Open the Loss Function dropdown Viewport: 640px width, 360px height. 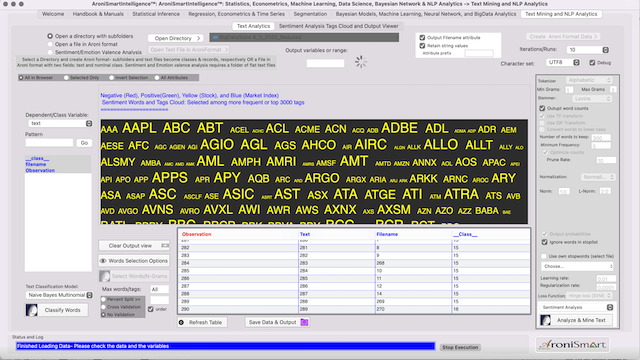point(589,296)
